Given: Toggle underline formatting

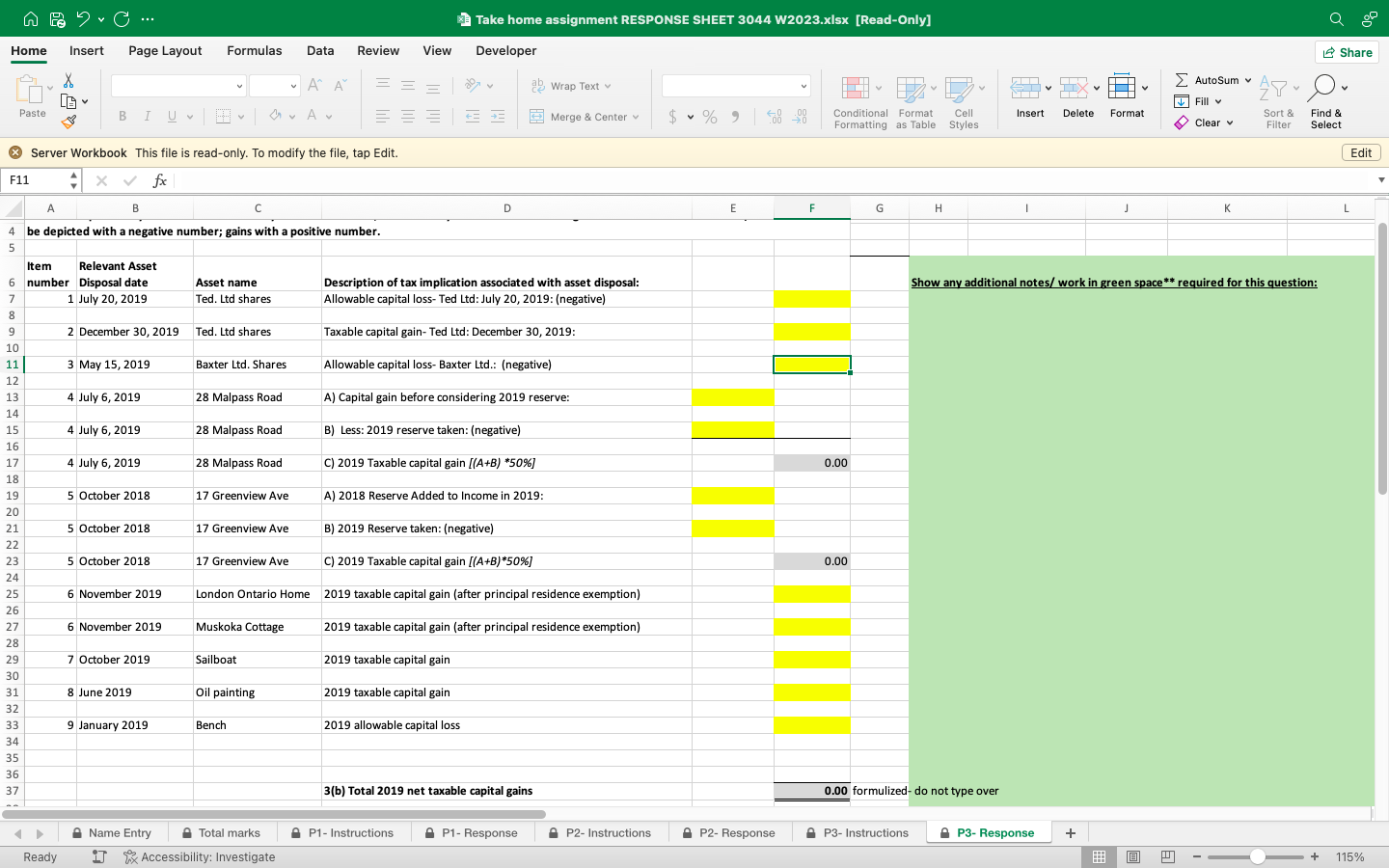Looking at the screenshot, I should [x=170, y=116].
